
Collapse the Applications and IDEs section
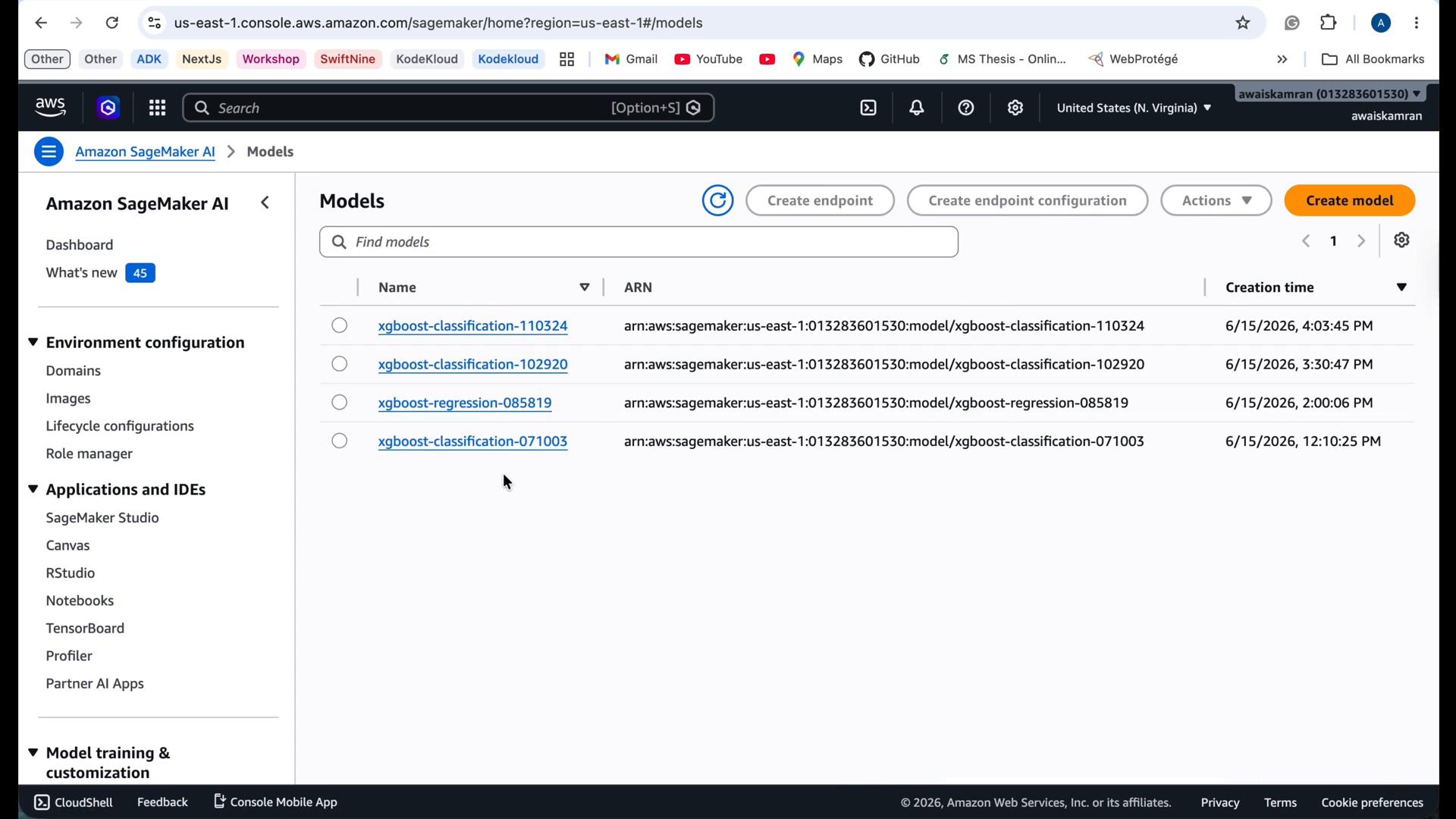(33, 489)
